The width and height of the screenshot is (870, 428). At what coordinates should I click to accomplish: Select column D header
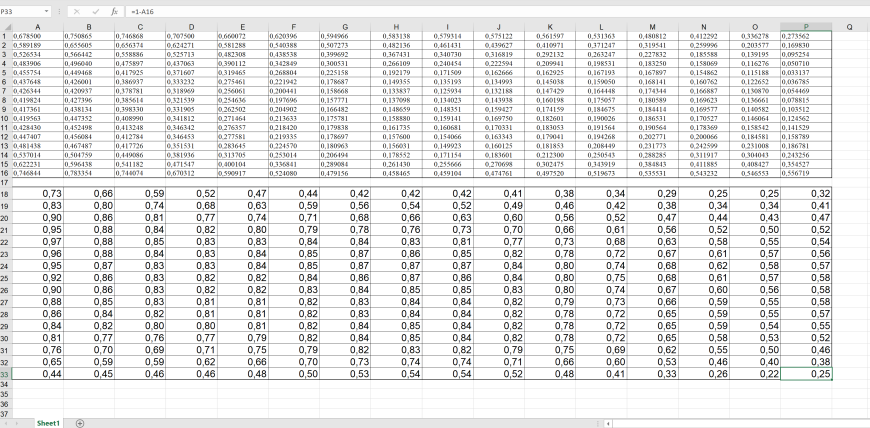pos(191,27)
